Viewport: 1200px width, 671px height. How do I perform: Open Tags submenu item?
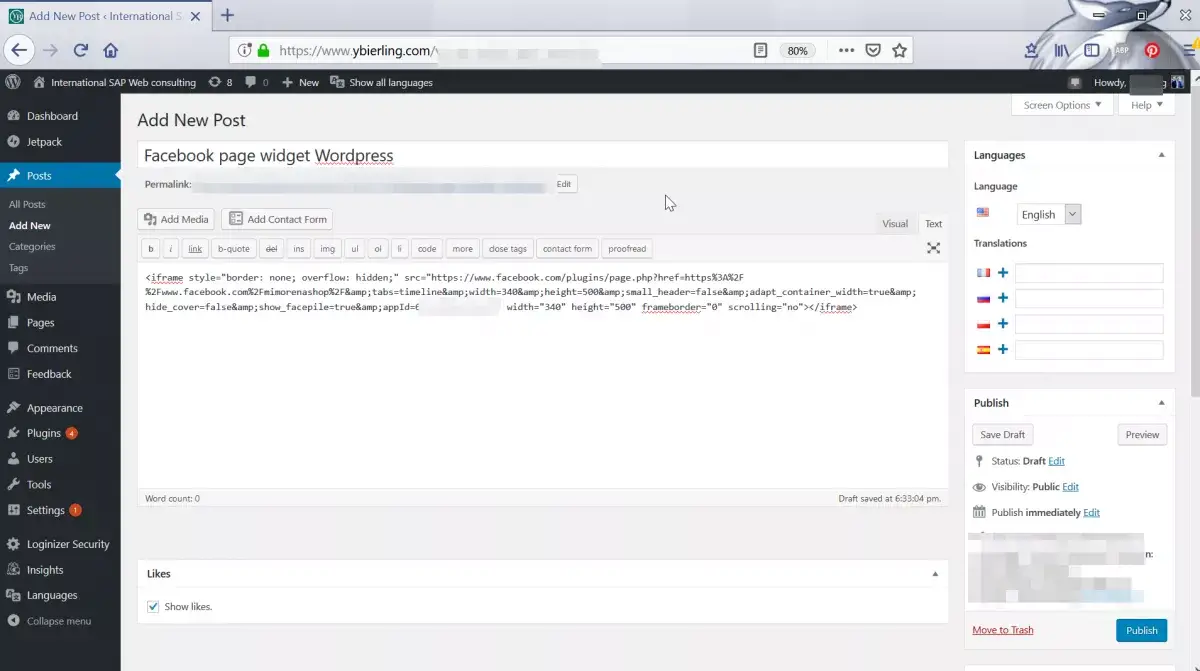pos(18,268)
